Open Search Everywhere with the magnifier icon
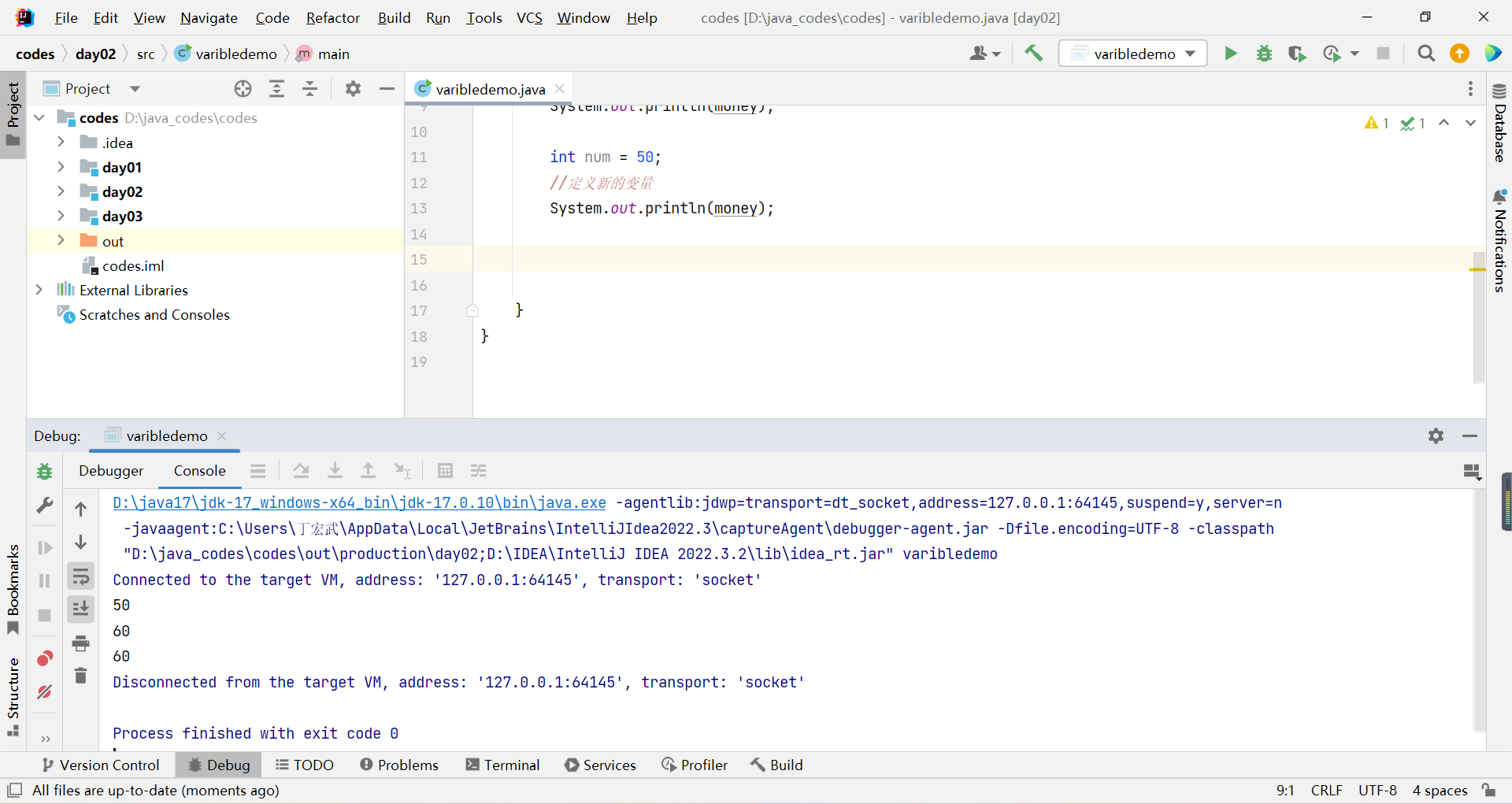 click(1425, 54)
